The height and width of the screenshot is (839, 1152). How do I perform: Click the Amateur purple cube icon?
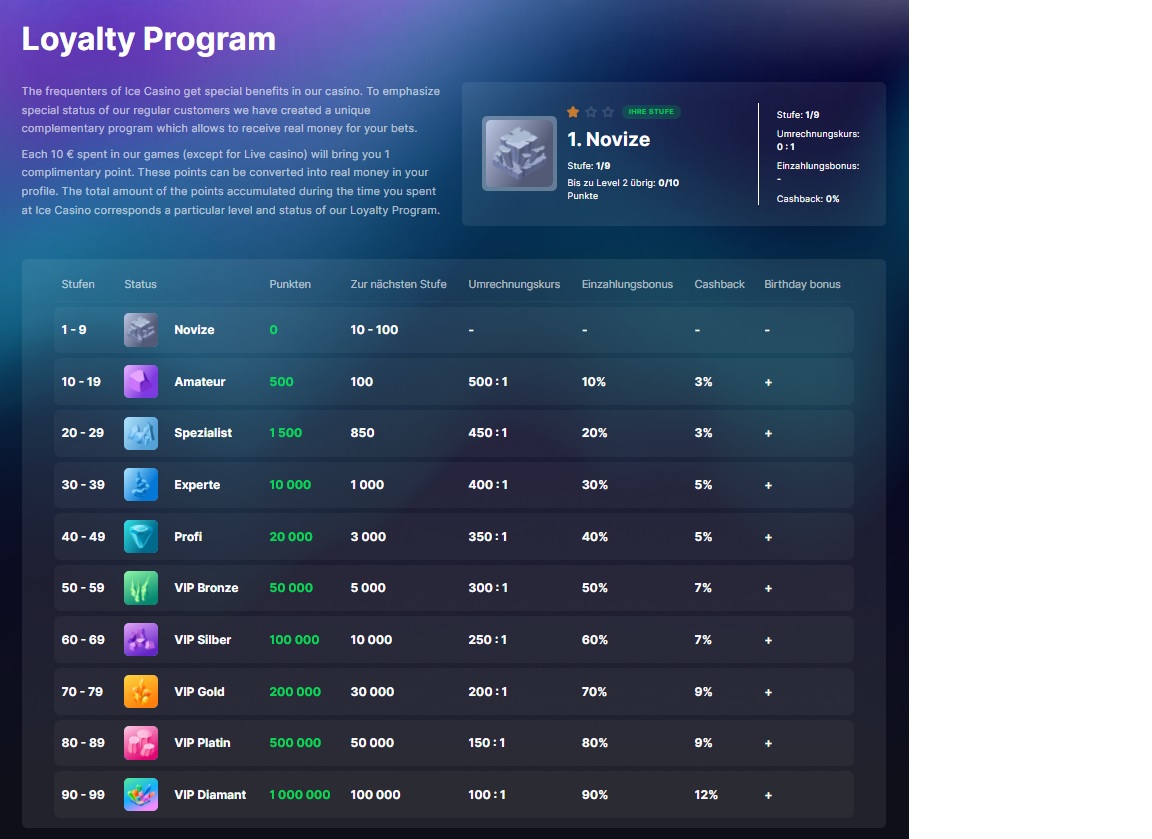(140, 381)
